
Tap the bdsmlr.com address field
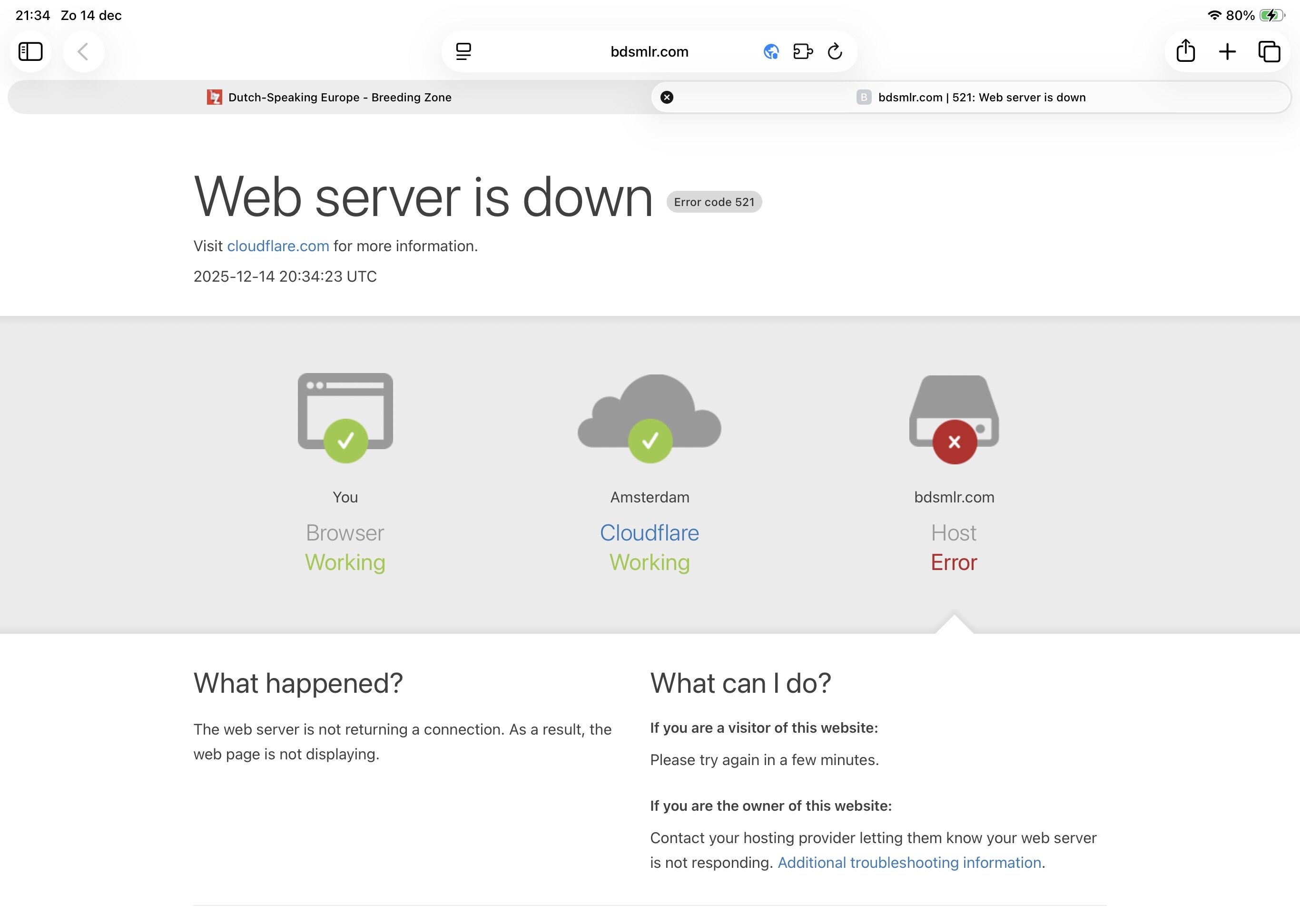pos(649,52)
